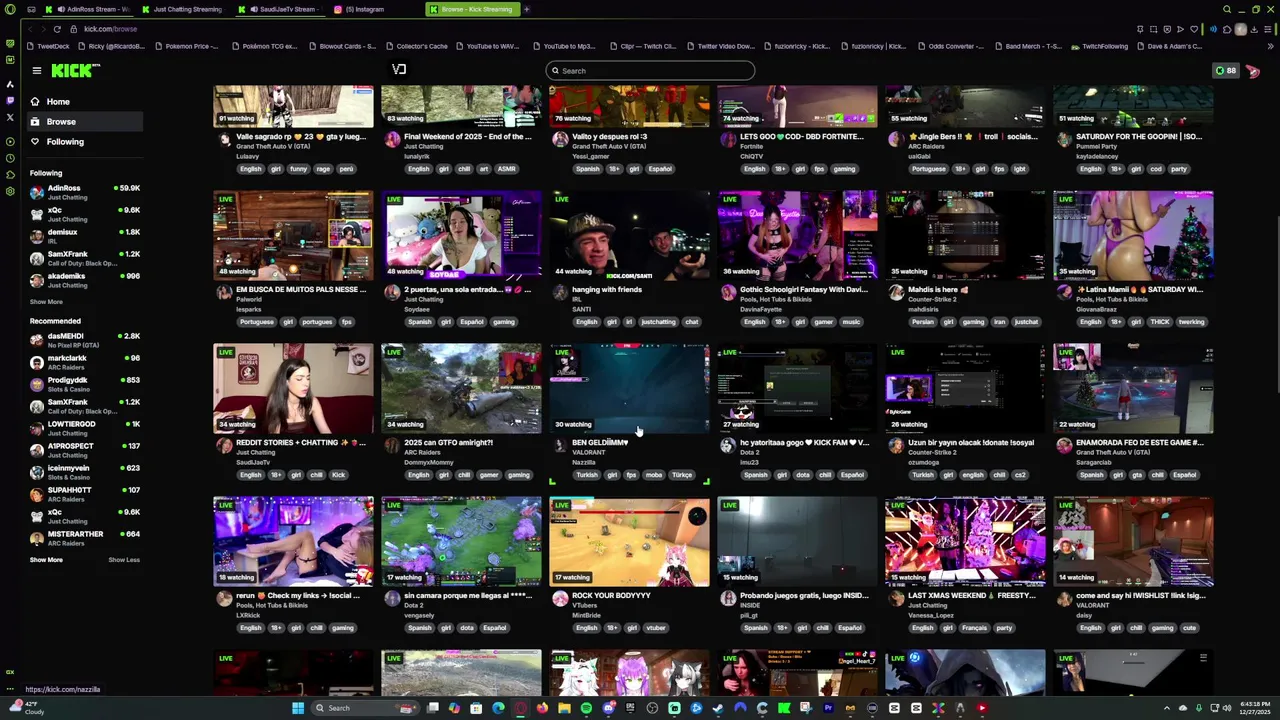Click twerking tag under Latina Mamii stream
1280x720 pixels.
(x=1191, y=322)
